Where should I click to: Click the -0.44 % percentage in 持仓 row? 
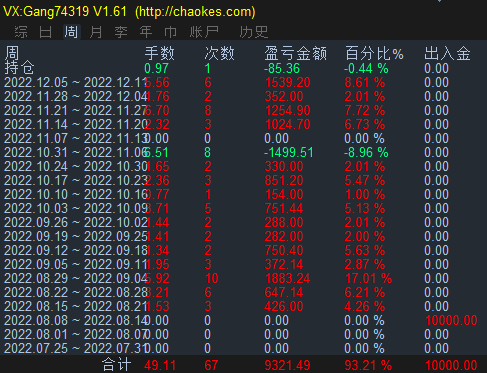(366, 68)
